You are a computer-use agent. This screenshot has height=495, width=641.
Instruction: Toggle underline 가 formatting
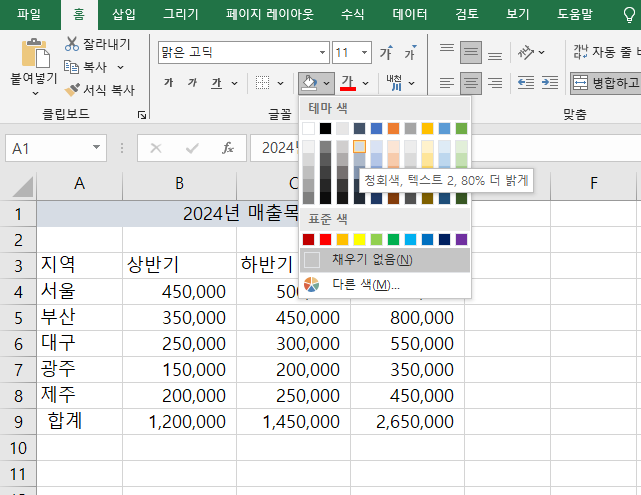[x=217, y=83]
